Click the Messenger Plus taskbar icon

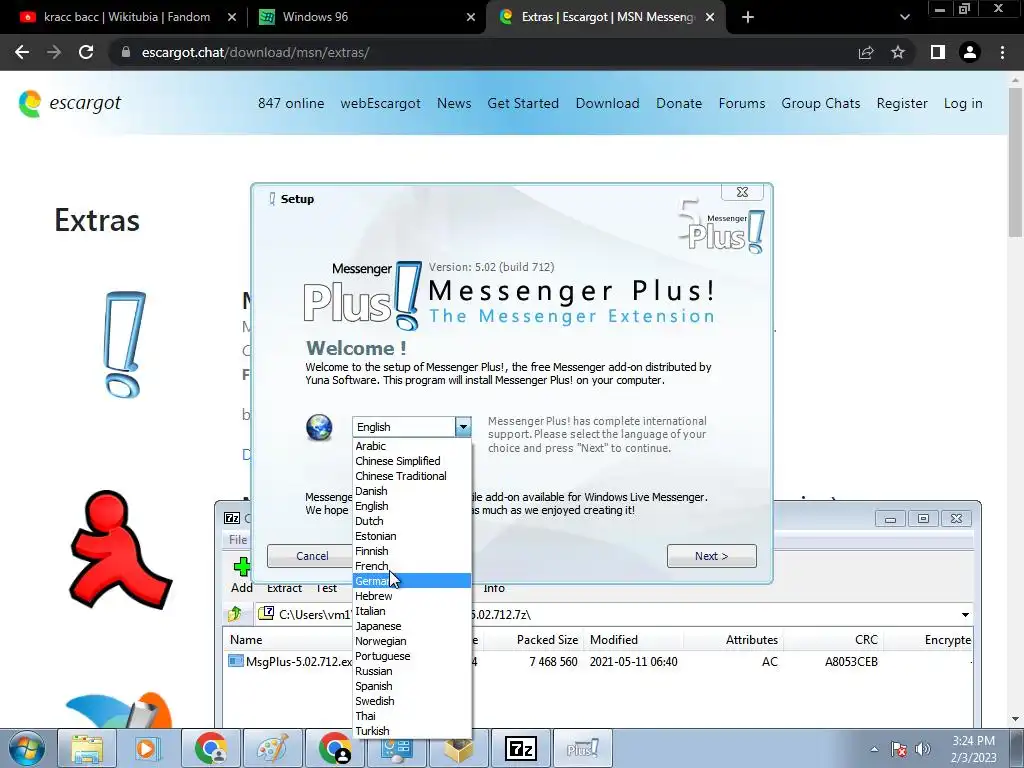click(583, 748)
